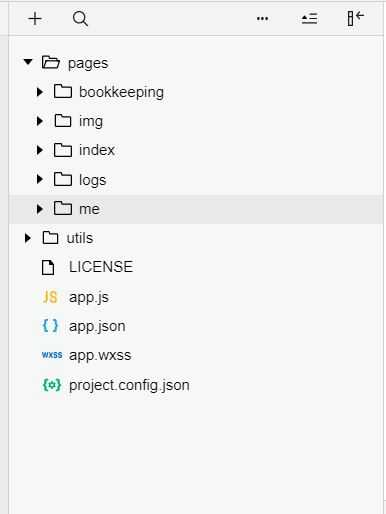The width and height of the screenshot is (386, 514).
Task: Expand the me folder arrow
Action: click(x=40, y=209)
